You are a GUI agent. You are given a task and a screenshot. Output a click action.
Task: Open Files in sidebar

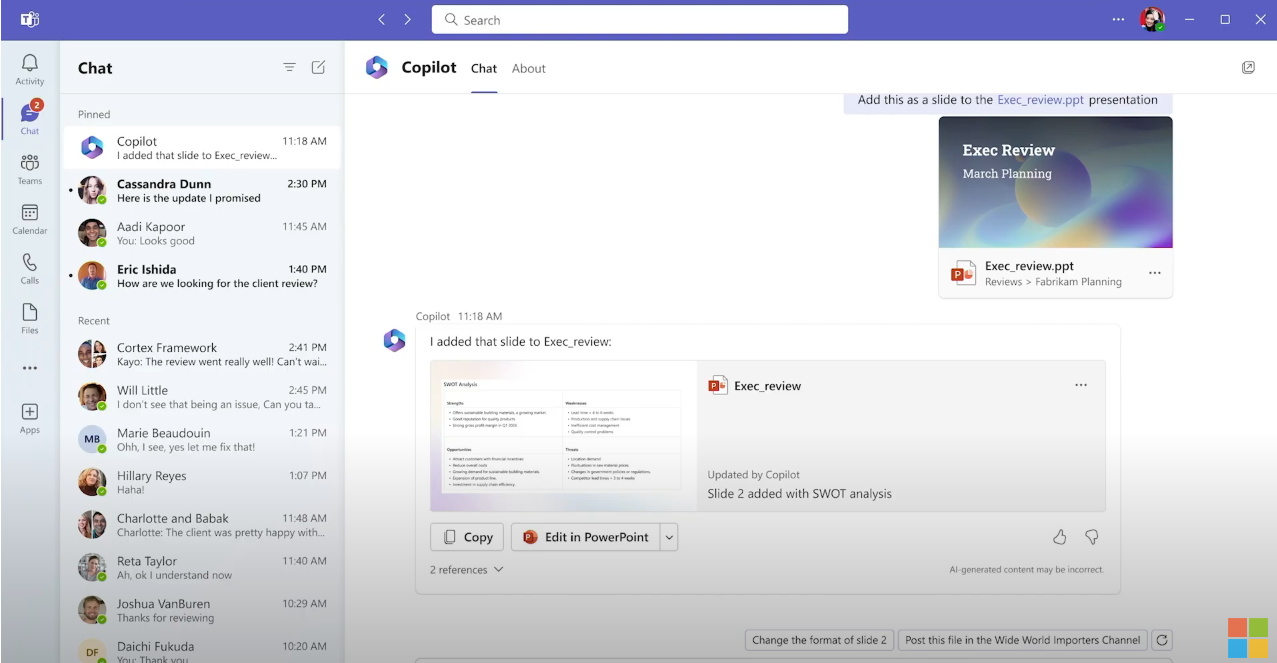coord(30,318)
